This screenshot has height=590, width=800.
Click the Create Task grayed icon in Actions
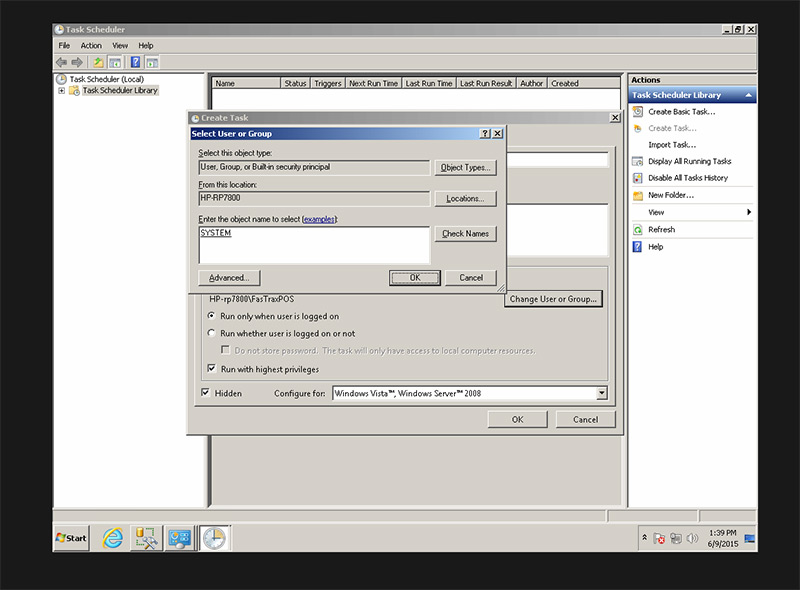coord(638,128)
